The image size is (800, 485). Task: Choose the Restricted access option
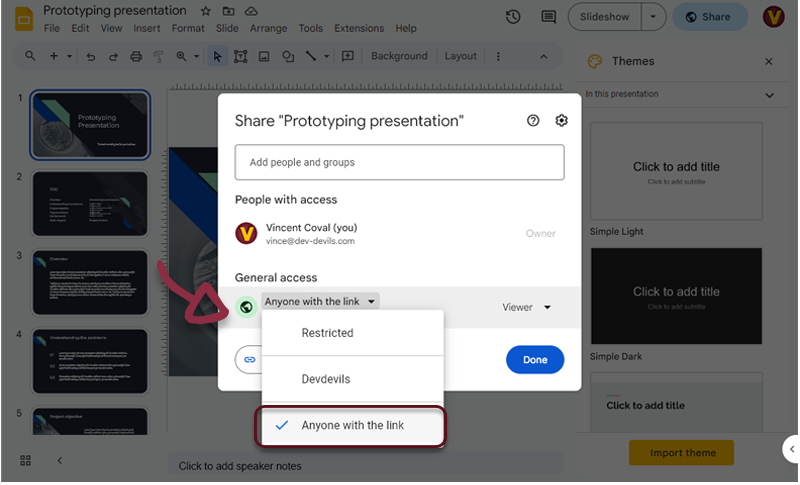[x=327, y=333]
